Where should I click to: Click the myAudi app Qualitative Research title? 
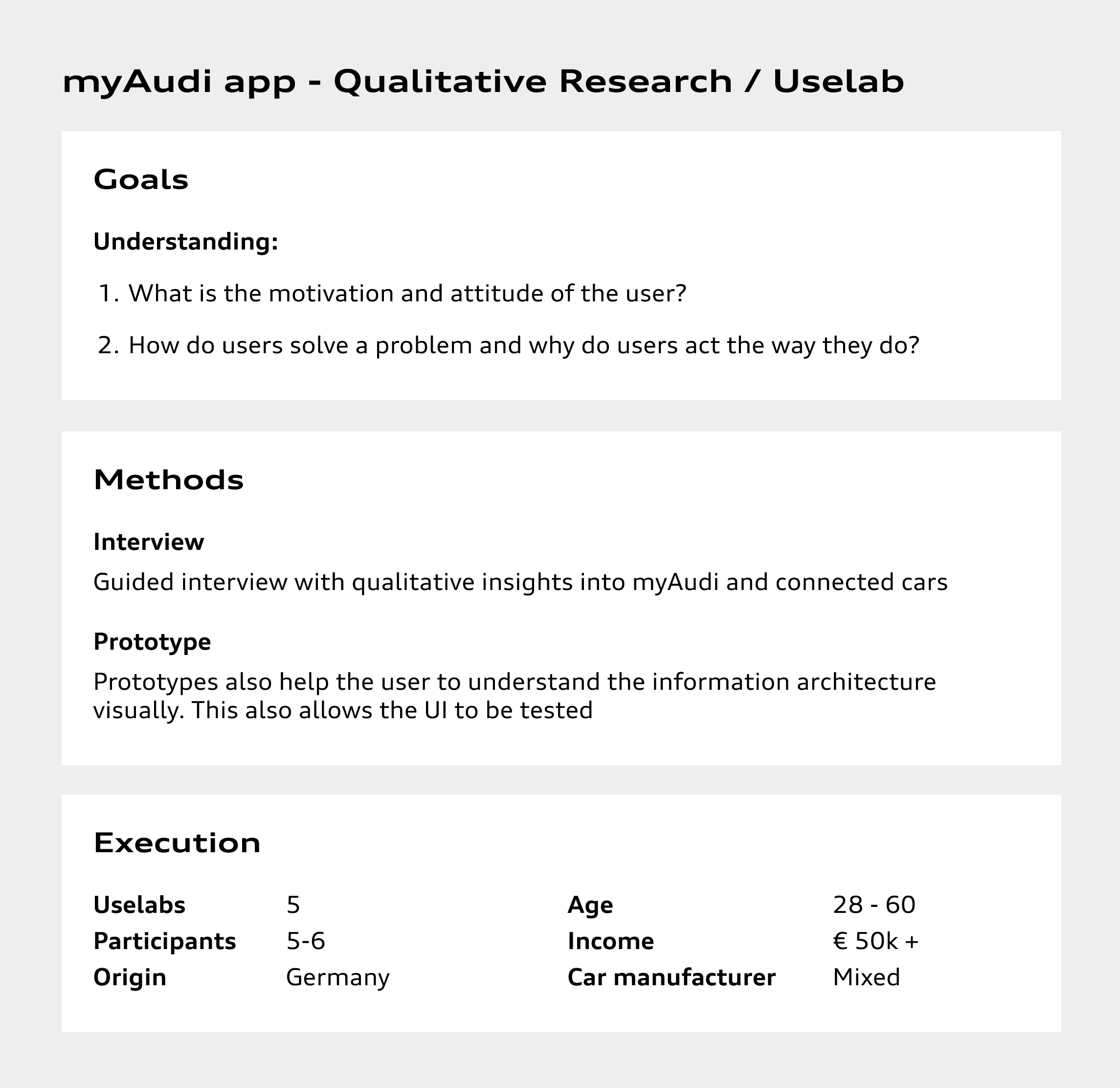tap(483, 82)
